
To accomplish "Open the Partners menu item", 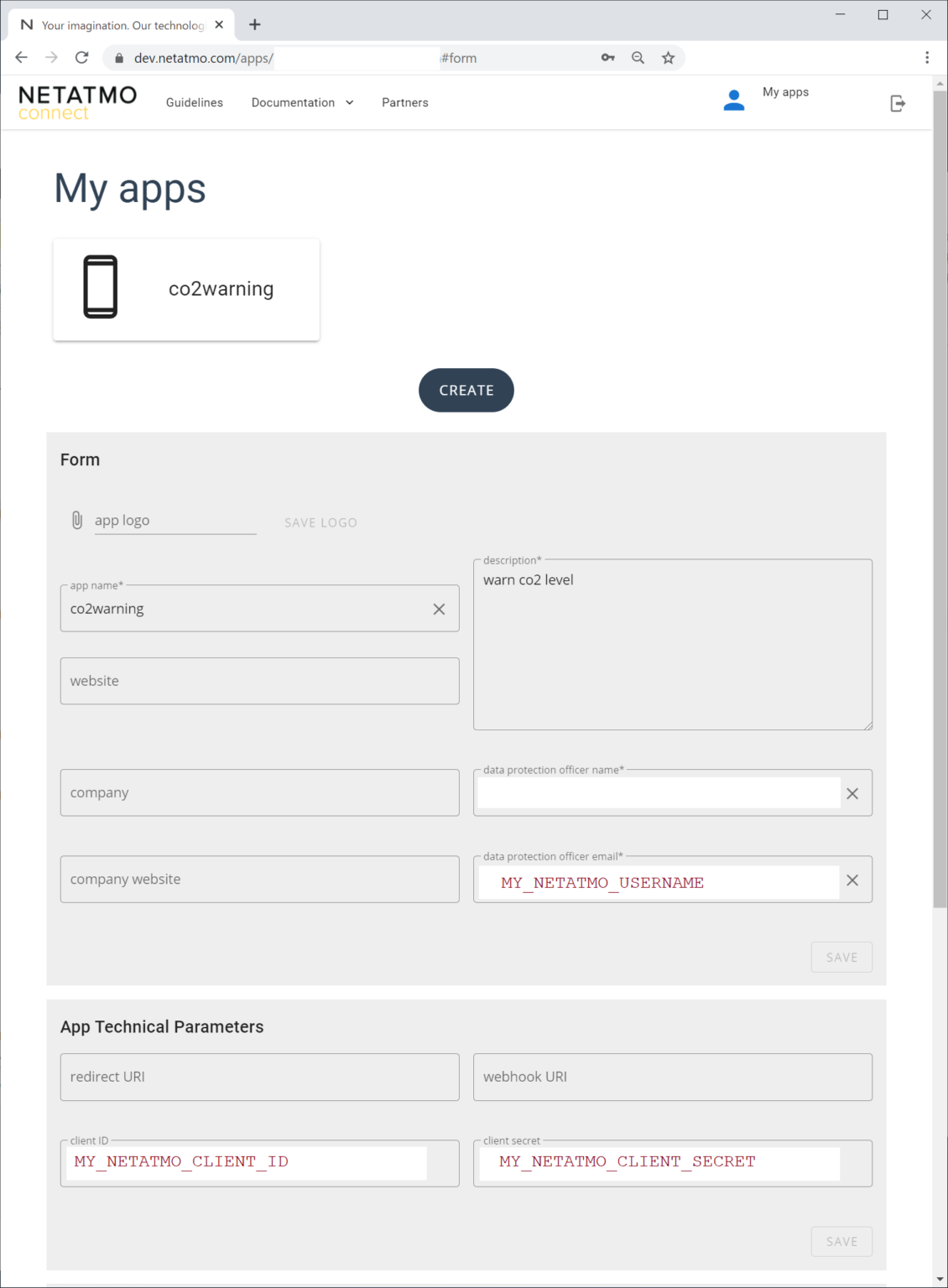I will point(405,102).
